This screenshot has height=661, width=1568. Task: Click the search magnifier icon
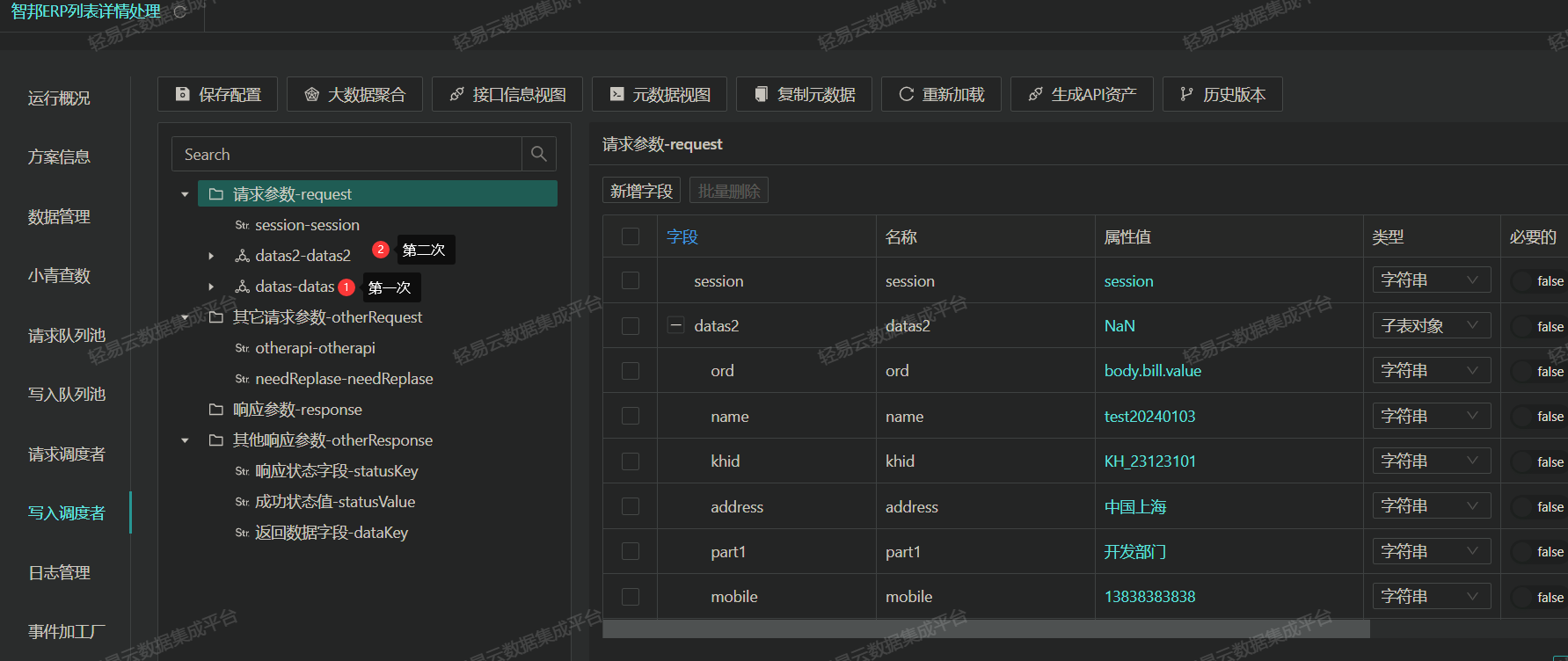(x=539, y=154)
